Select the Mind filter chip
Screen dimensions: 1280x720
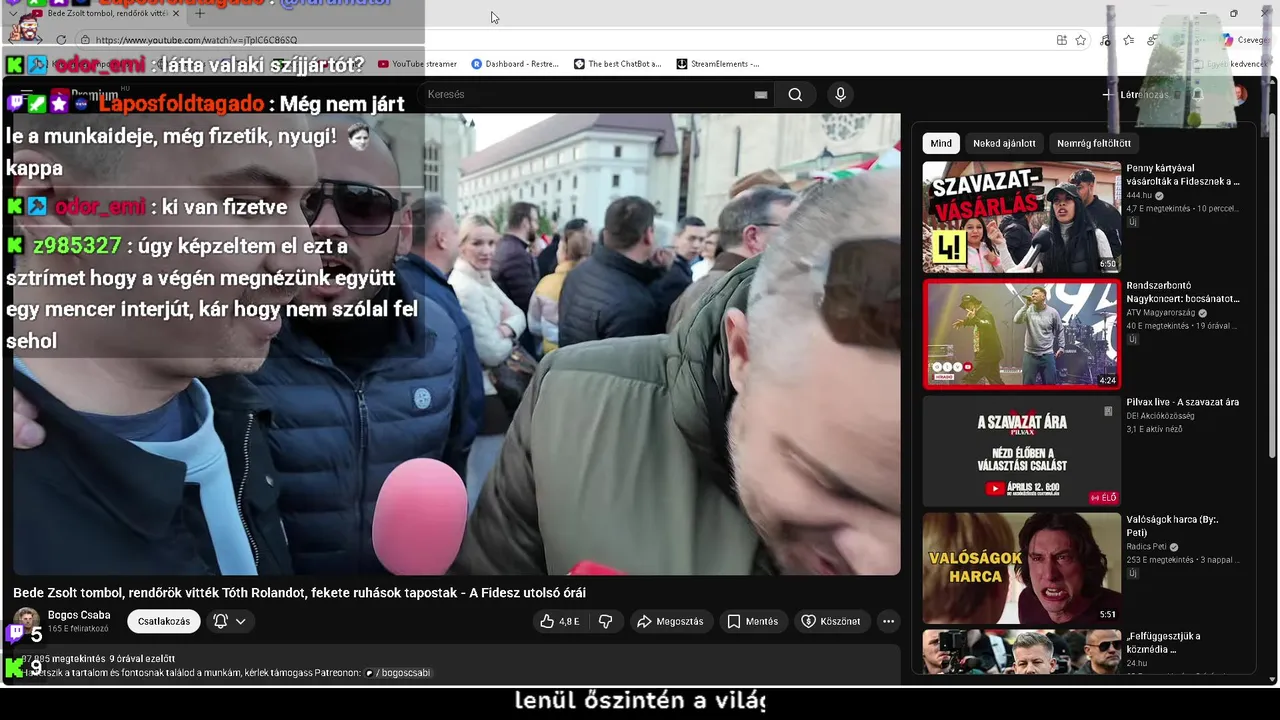pos(941,143)
